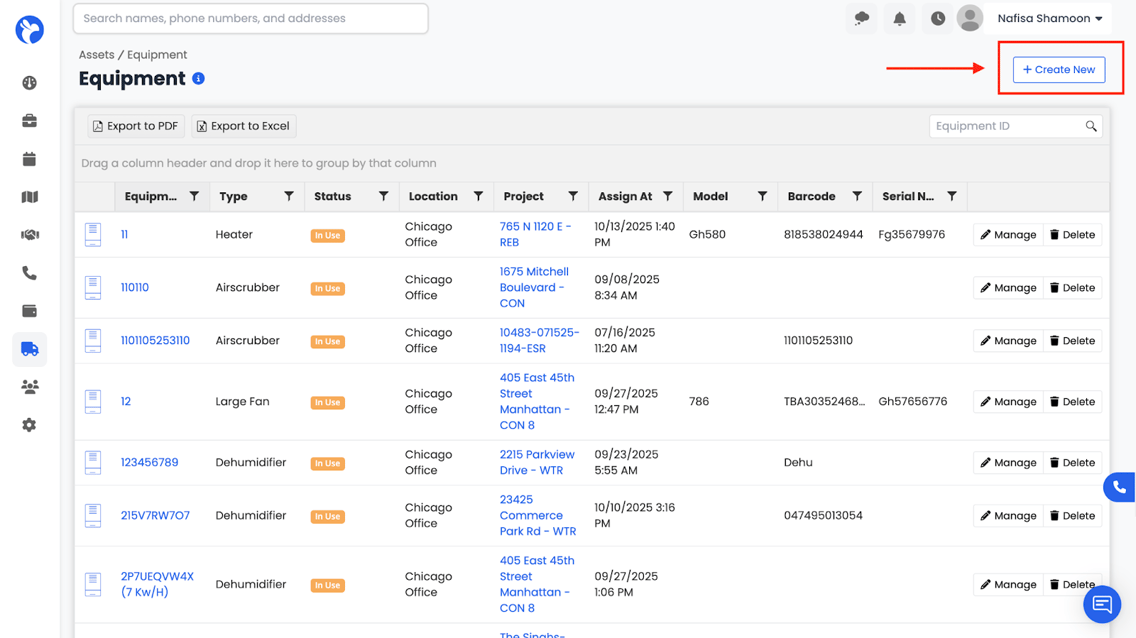Click the info icon beside Equipment title
Image resolution: width=1136 pixels, height=638 pixels.
pos(199,78)
